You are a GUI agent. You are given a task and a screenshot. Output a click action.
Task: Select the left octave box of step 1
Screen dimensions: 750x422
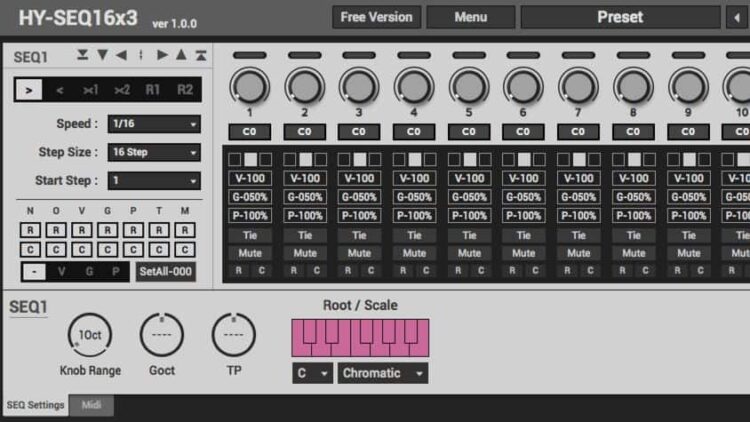tap(235, 159)
